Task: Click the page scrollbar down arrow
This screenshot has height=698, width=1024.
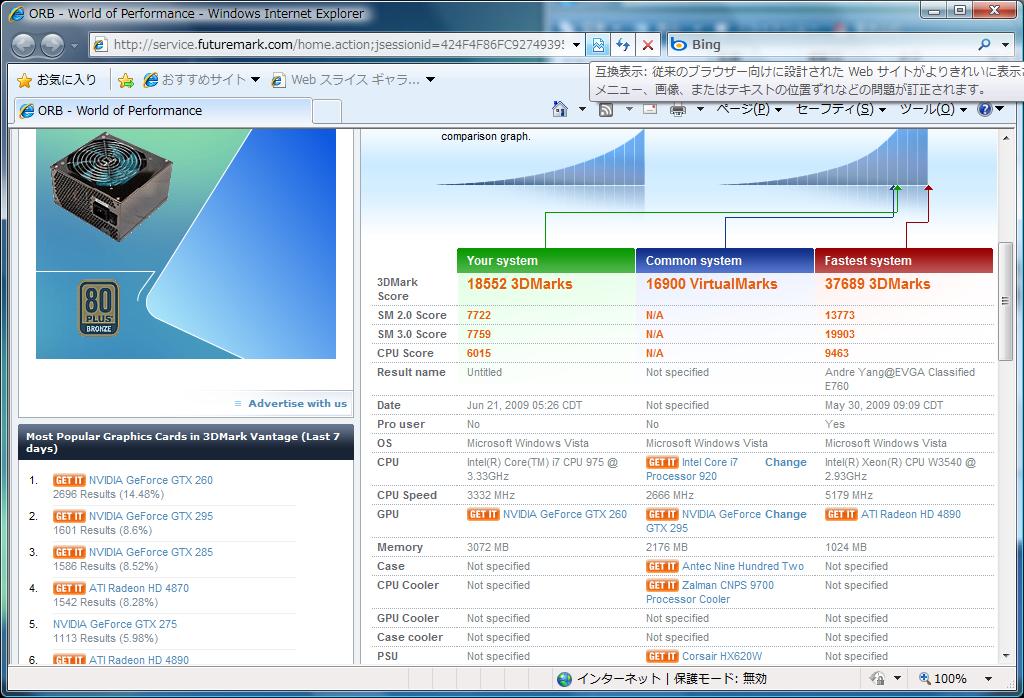Action: [x=1005, y=656]
